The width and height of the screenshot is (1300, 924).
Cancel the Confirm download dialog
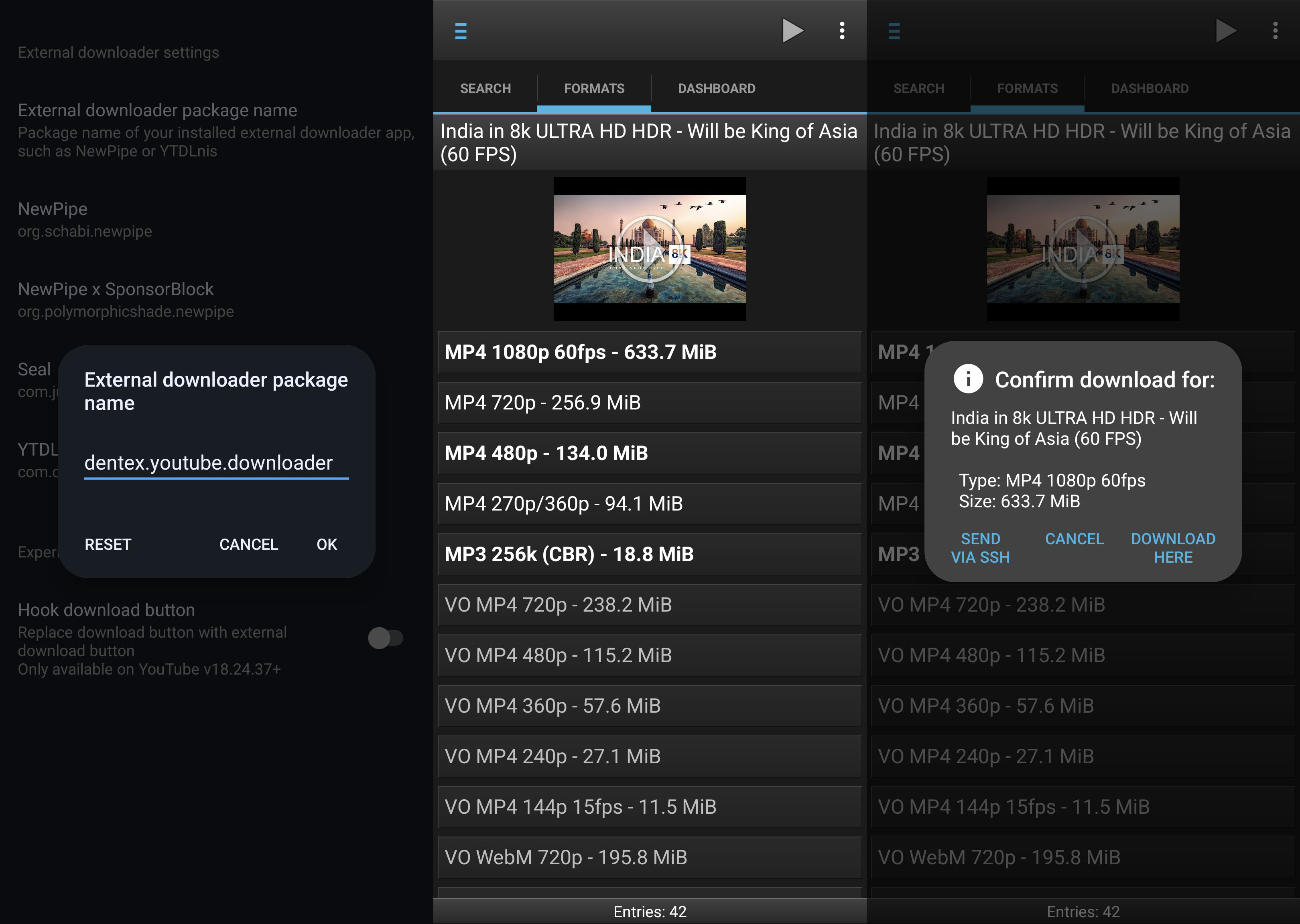pos(1075,539)
